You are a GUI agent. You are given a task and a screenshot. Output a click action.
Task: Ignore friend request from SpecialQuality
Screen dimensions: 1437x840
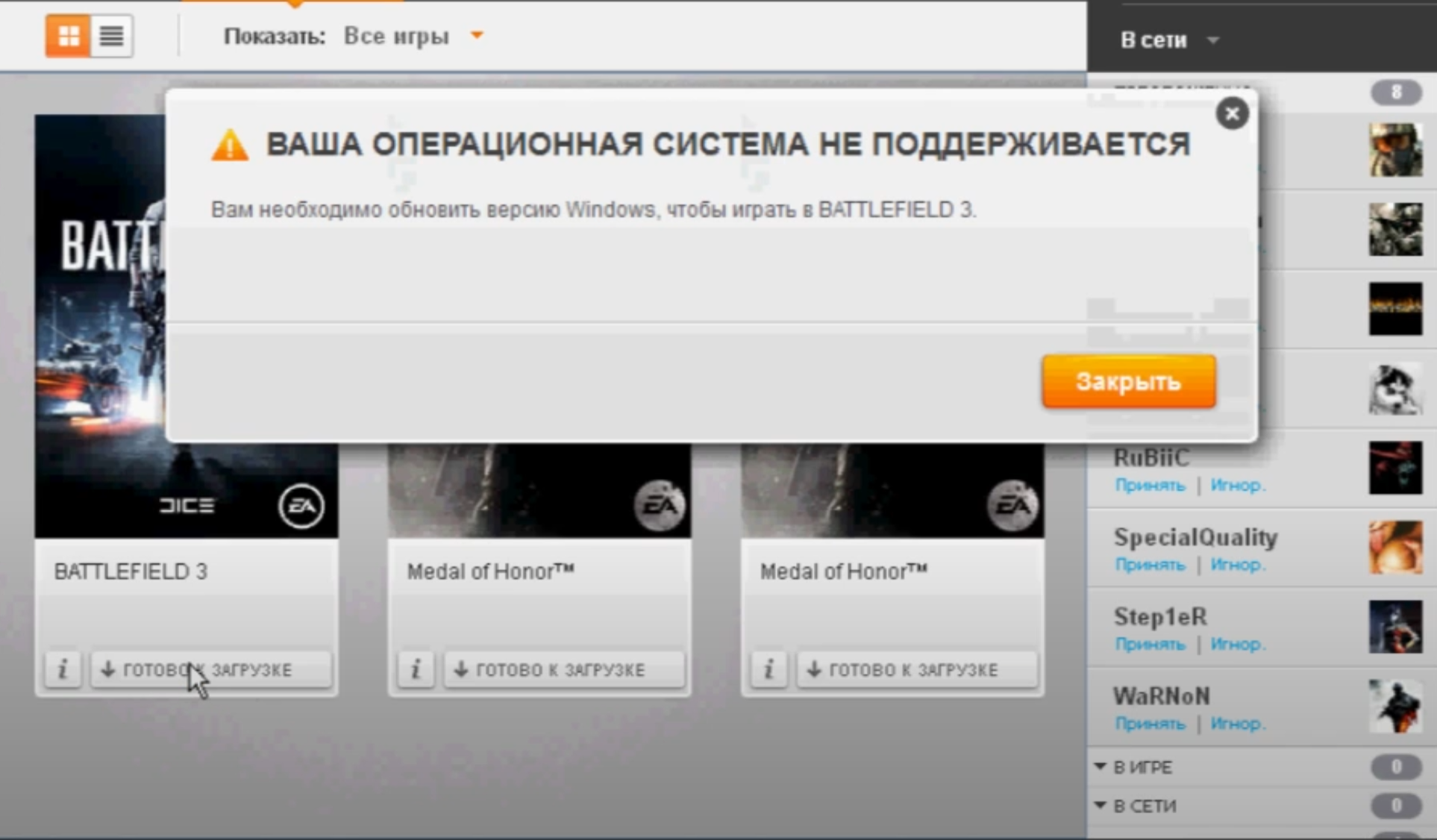click(x=1237, y=565)
